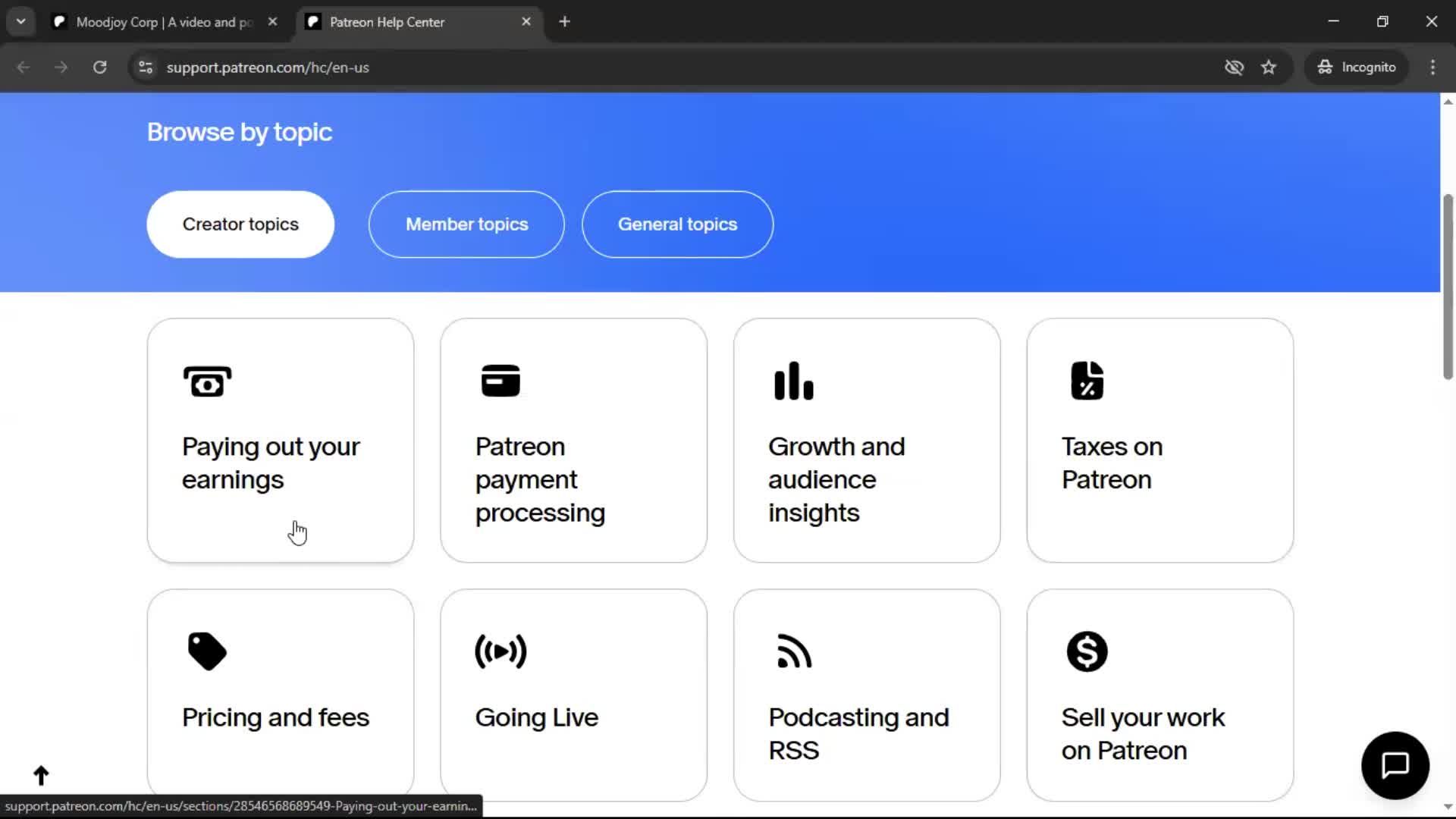
Task: Click the Incognito profile button
Action: [x=1357, y=67]
